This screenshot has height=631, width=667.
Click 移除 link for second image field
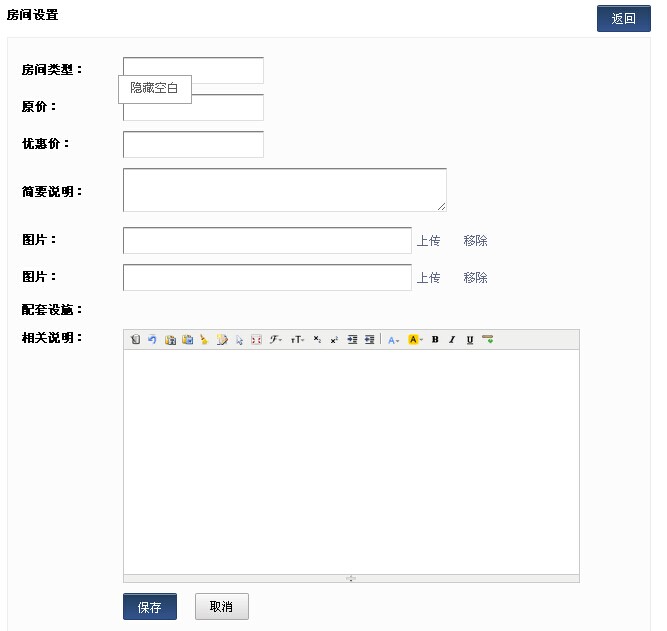pyautogui.click(x=475, y=278)
